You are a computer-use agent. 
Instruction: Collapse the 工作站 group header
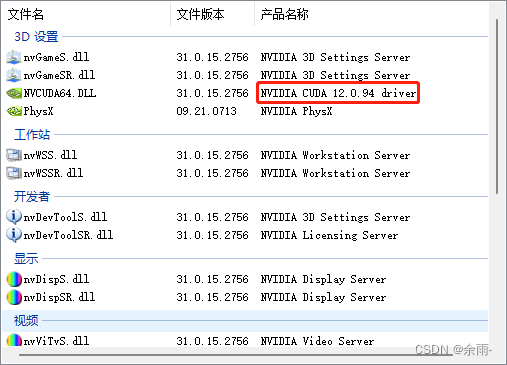click(x=32, y=135)
